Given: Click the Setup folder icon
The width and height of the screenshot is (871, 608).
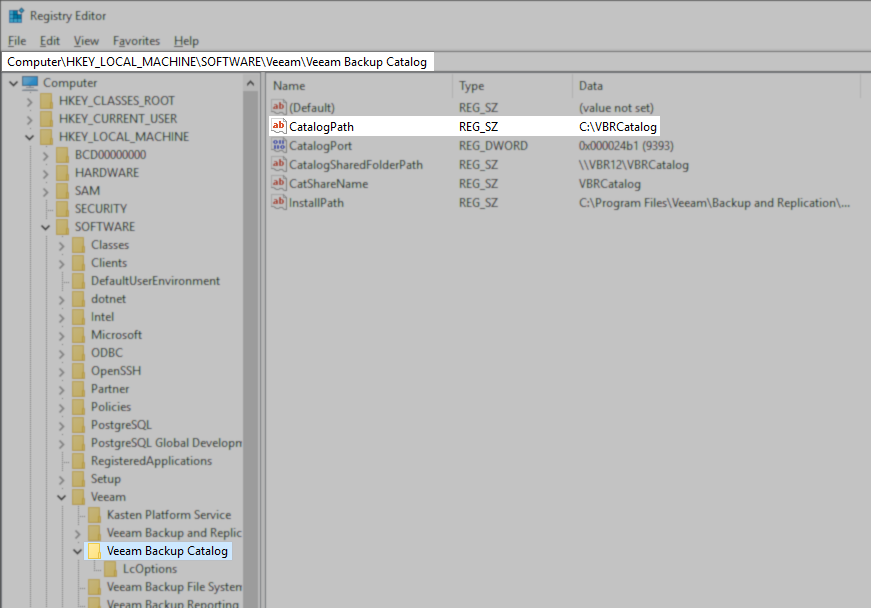Looking at the screenshot, I should (x=79, y=479).
